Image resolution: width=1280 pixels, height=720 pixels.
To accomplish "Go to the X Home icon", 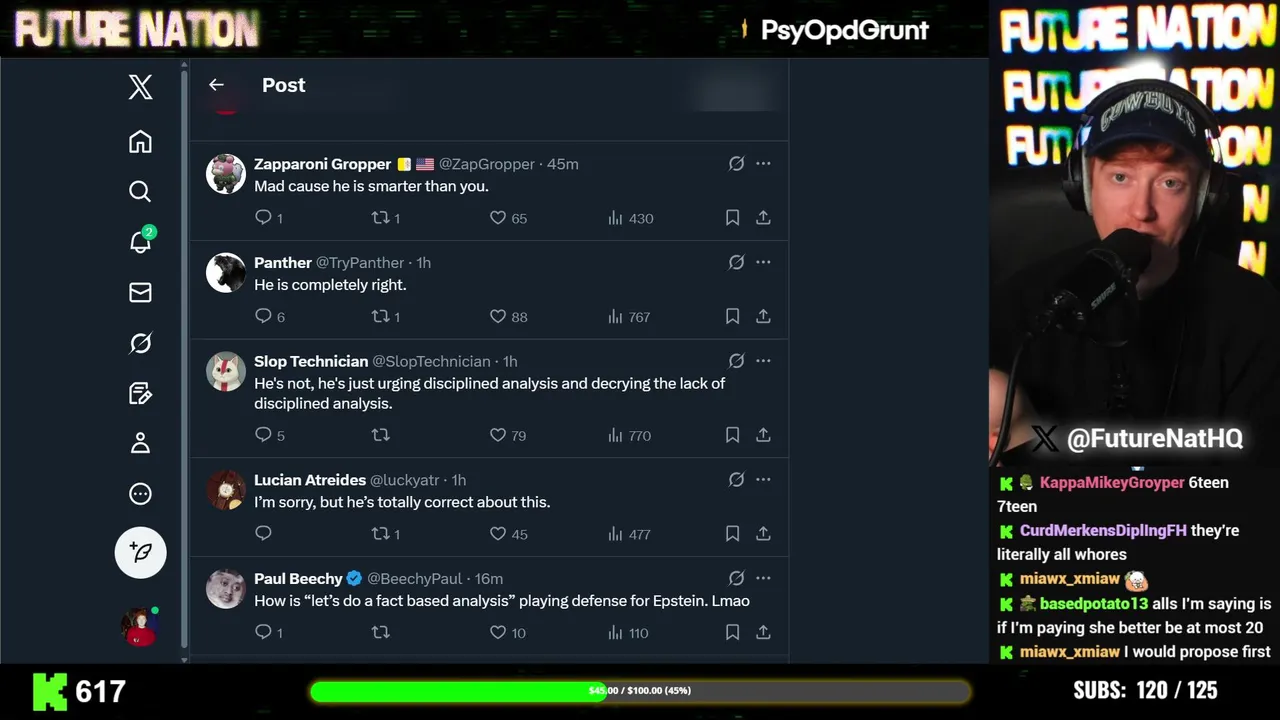I will pos(140,142).
